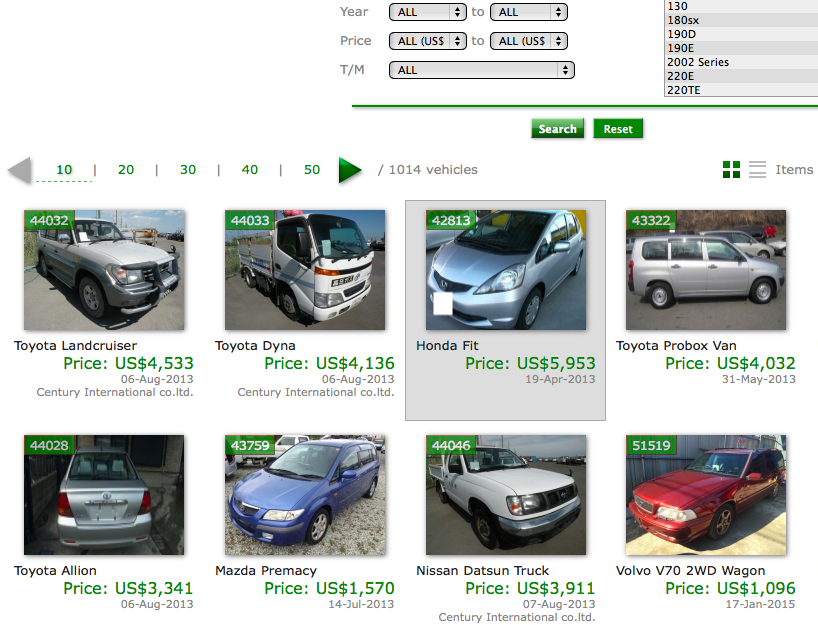
Task: Click date 31-May-2013 on Probox Van
Action: point(759,379)
